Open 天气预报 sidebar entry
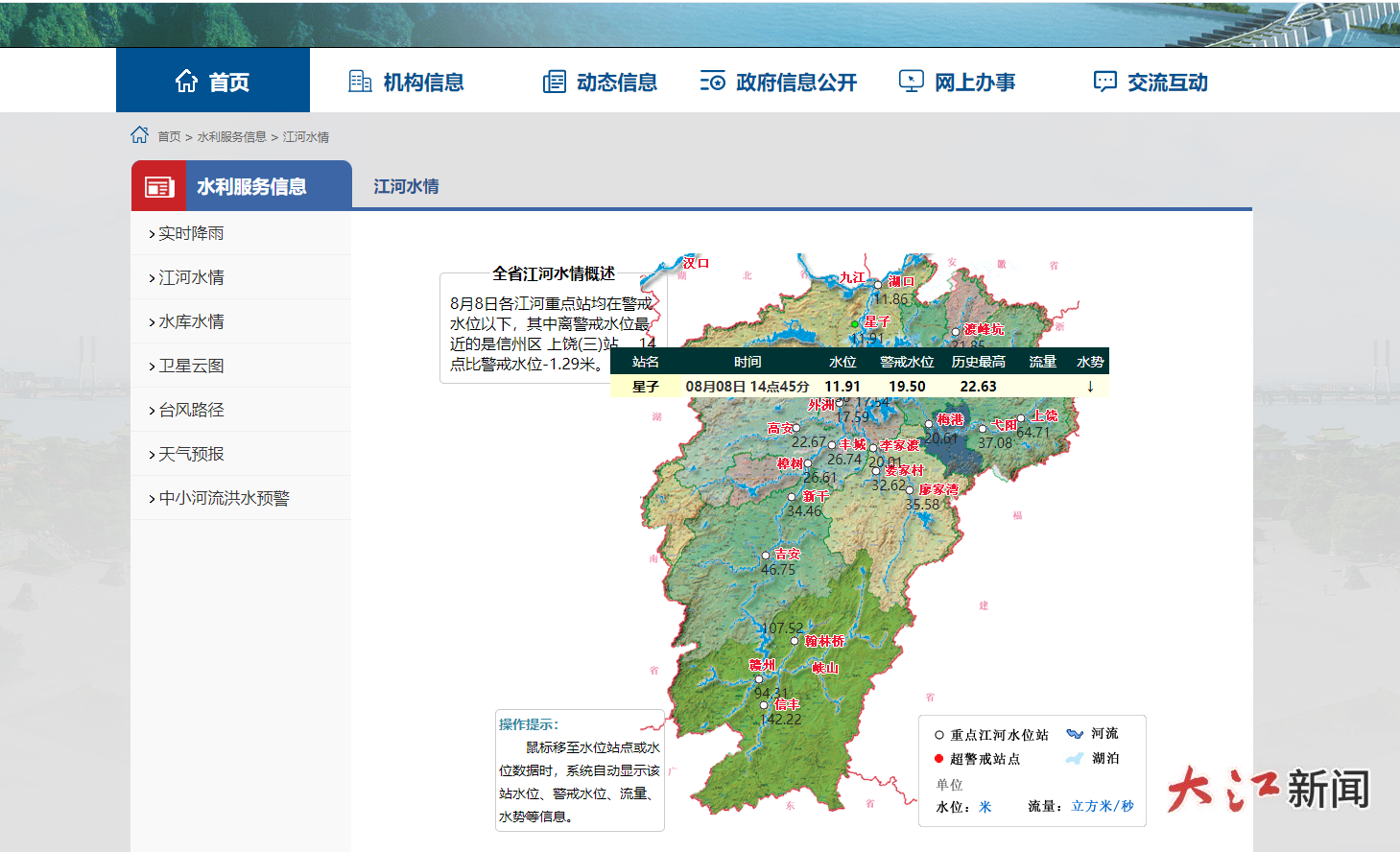The width and height of the screenshot is (1400, 852). 191,454
